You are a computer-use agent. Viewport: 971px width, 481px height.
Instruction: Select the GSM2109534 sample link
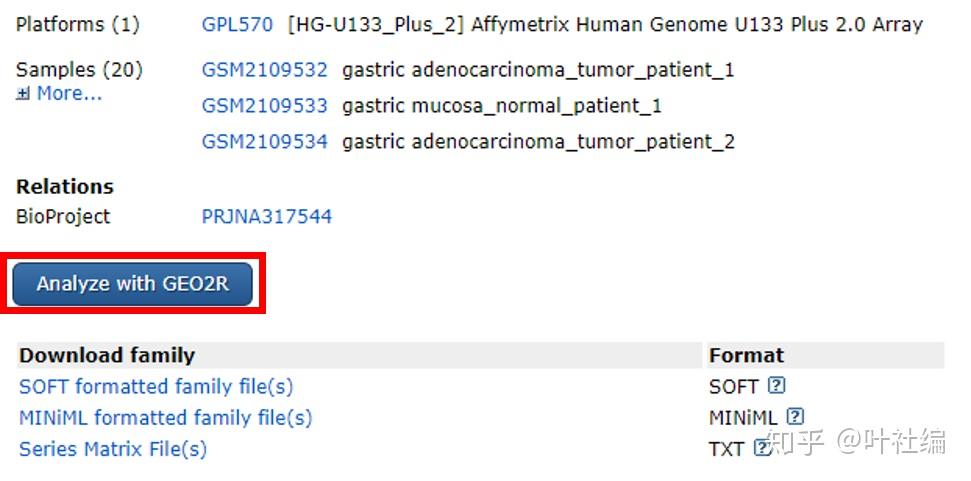coord(264,142)
